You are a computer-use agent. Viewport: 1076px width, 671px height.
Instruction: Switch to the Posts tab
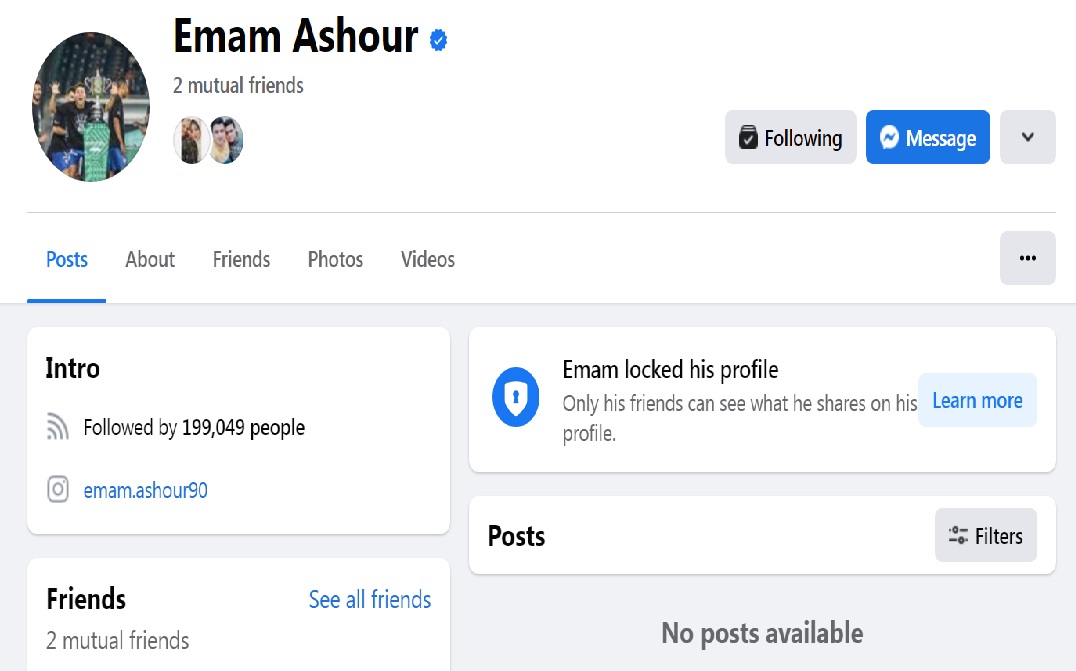(x=67, y=260)
